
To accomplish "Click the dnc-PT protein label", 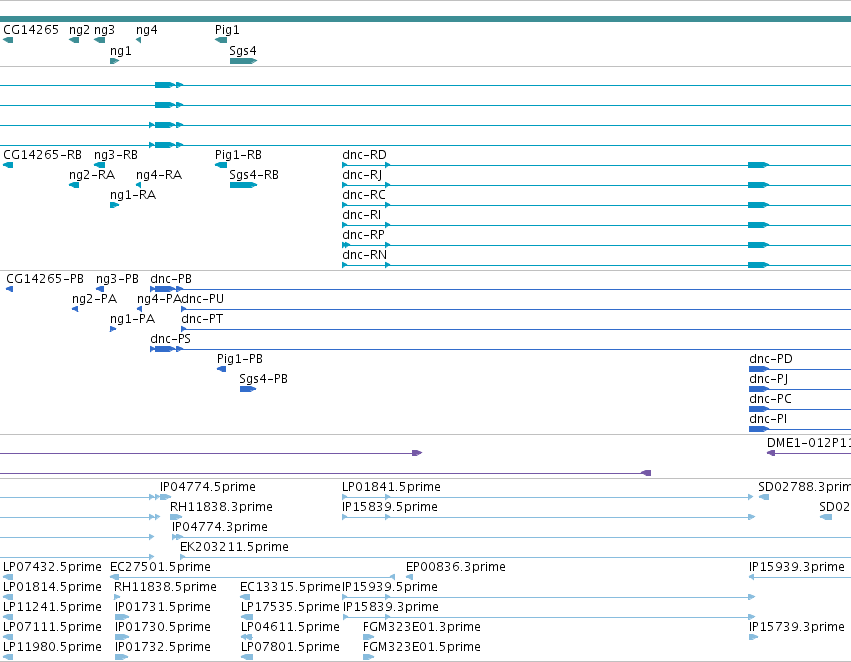I will click(x=202, y=319).
